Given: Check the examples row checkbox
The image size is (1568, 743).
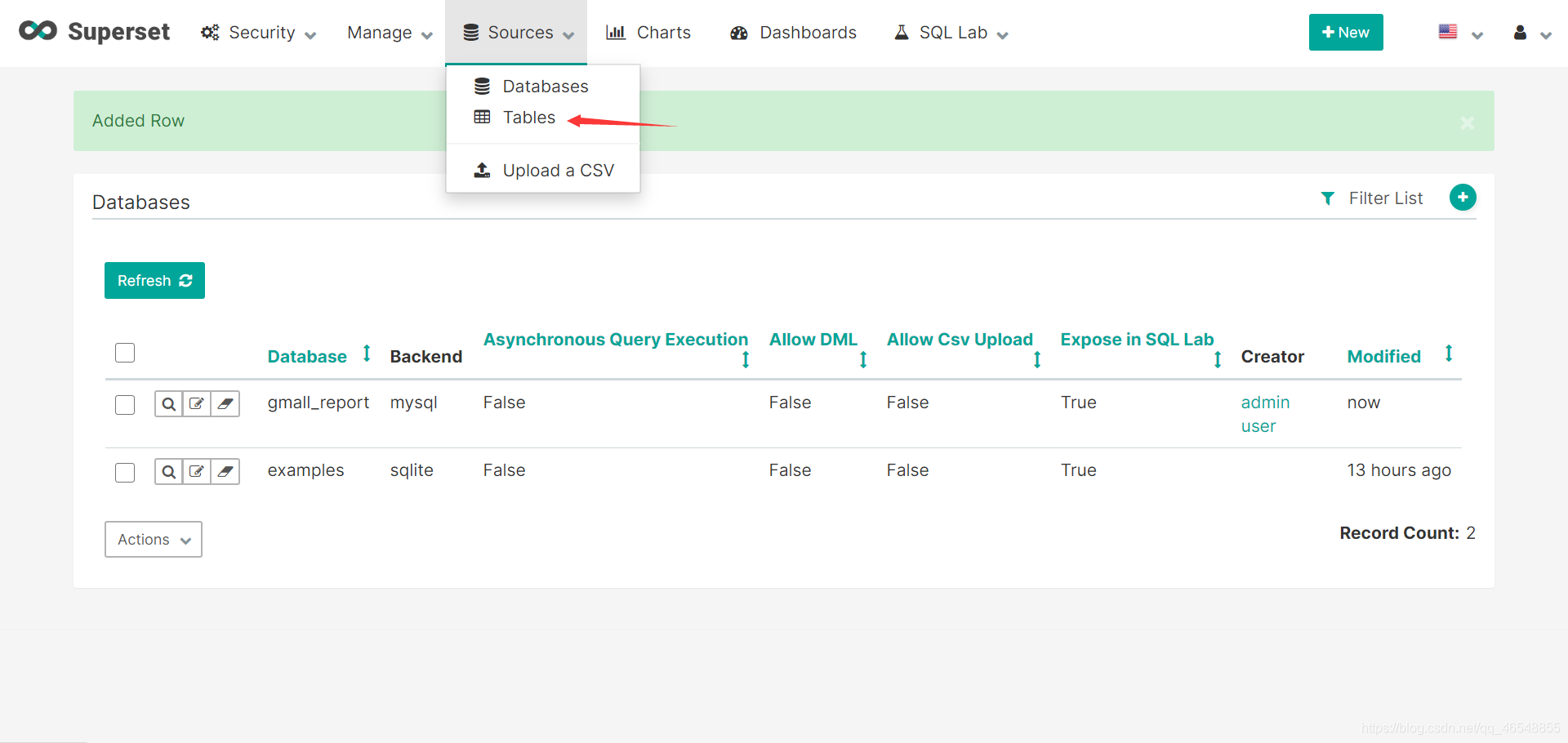Looking at the screenshot, I should 125,473.
